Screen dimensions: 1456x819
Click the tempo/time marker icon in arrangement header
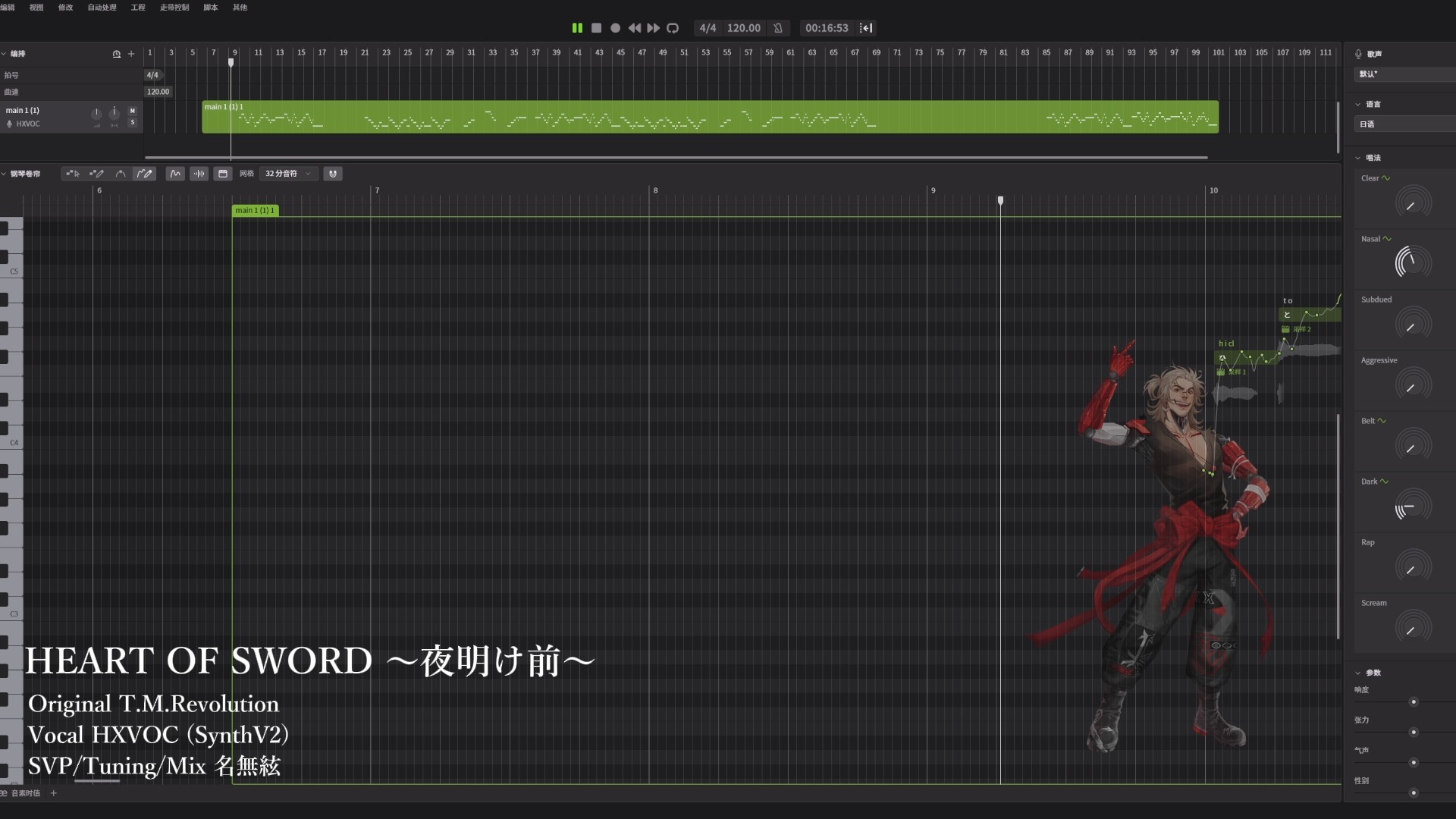point(117,54)
